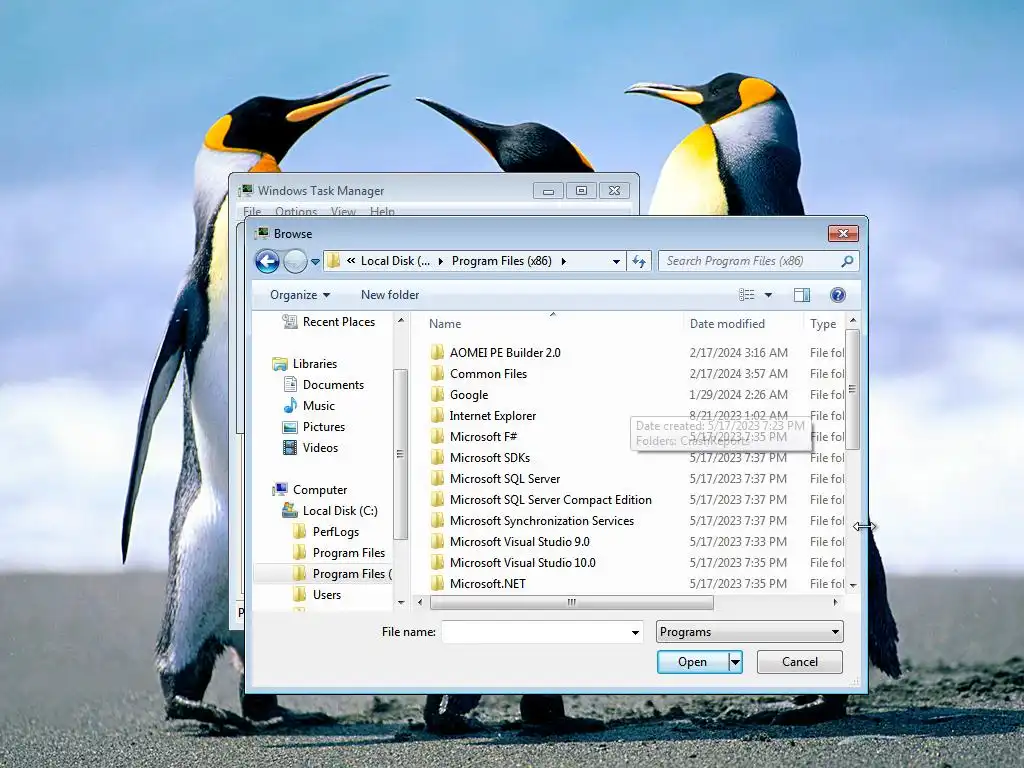This screenshot has width=1024, height=768.
Task: Open the view options dropdown arrow
Action: click(769, 295)
